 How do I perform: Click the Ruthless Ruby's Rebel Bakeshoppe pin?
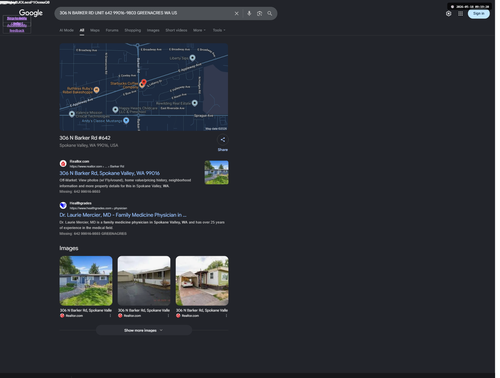[96, 90]
